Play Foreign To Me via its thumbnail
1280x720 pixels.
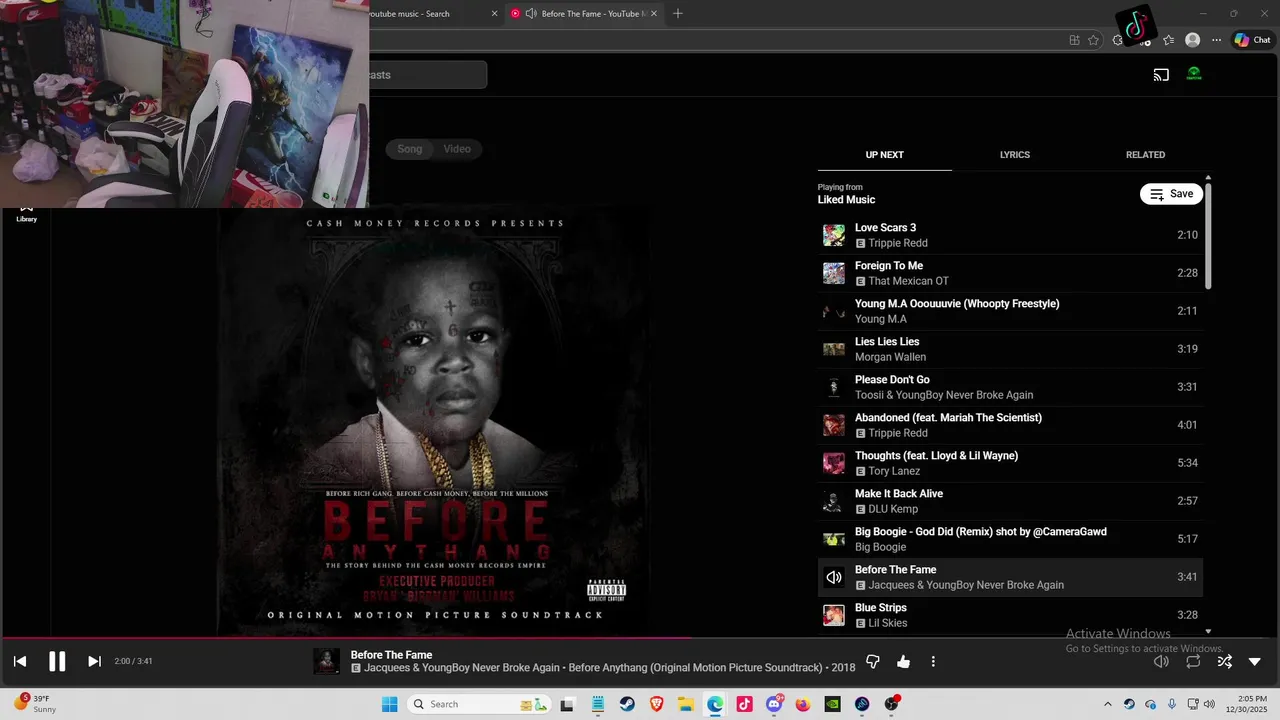(x=833, y=273)
